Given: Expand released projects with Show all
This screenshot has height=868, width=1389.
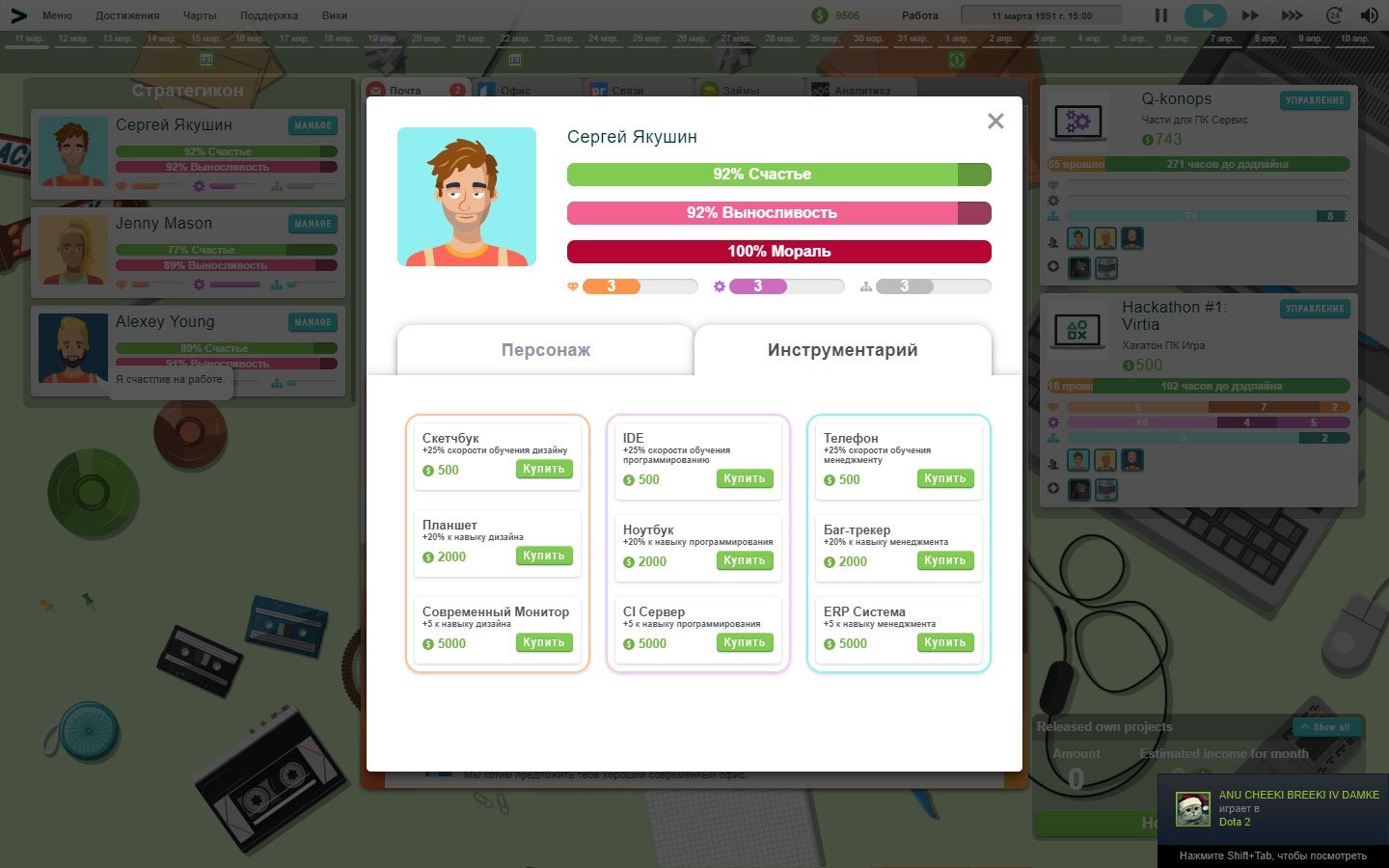Looking at the screenshot, I should (x=1326, y=727).
